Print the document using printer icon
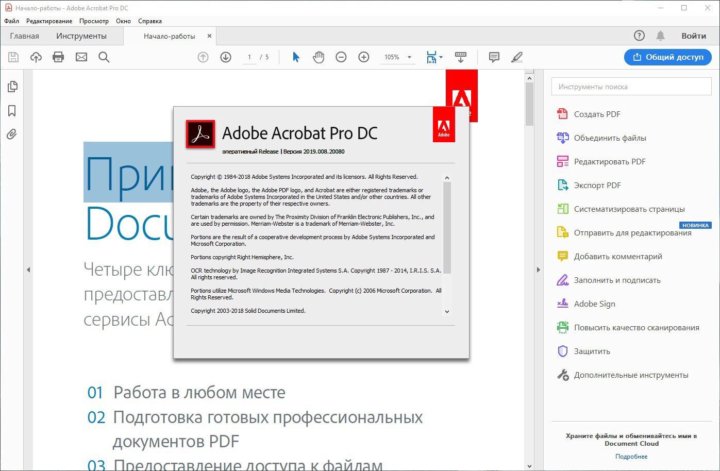The image size is (720, 471). pyautogui.click(x=58, y=57)
